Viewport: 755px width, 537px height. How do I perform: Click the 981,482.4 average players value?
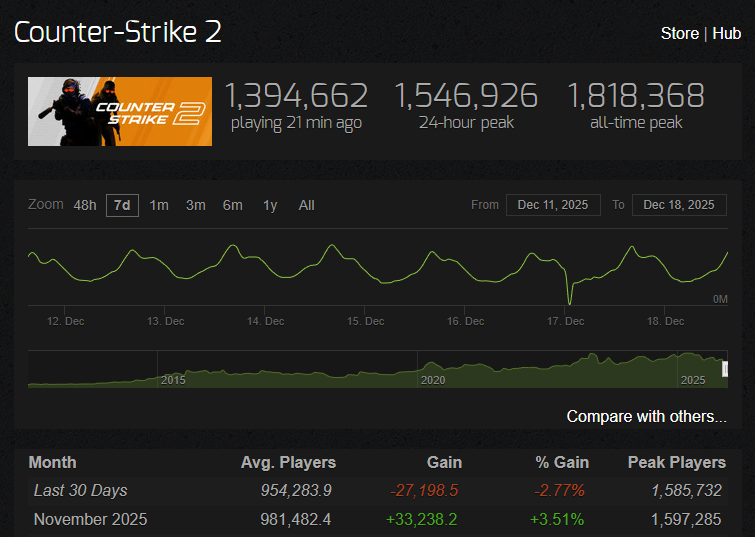coord(296,520)
